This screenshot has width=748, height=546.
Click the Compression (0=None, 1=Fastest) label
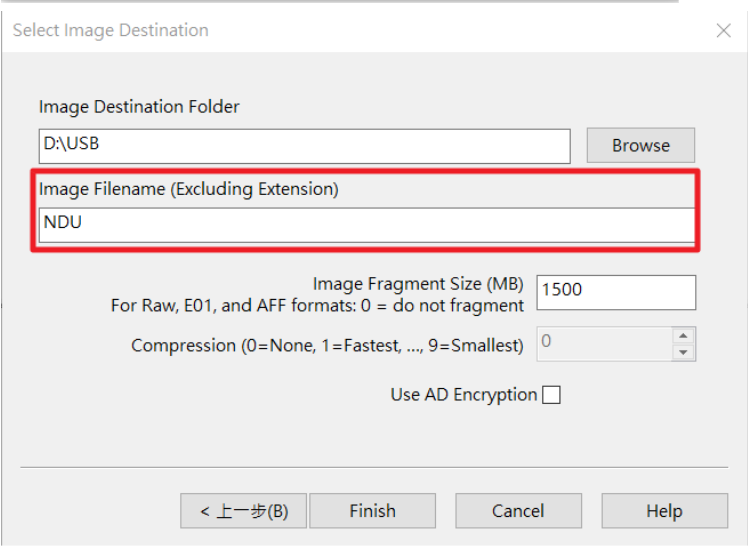(x=327, y=346)
